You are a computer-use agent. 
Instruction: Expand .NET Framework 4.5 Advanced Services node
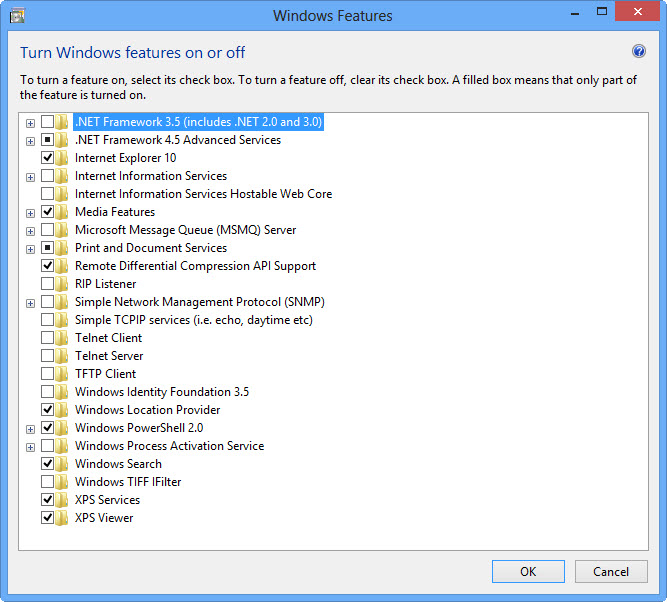(x=30, y=141)
